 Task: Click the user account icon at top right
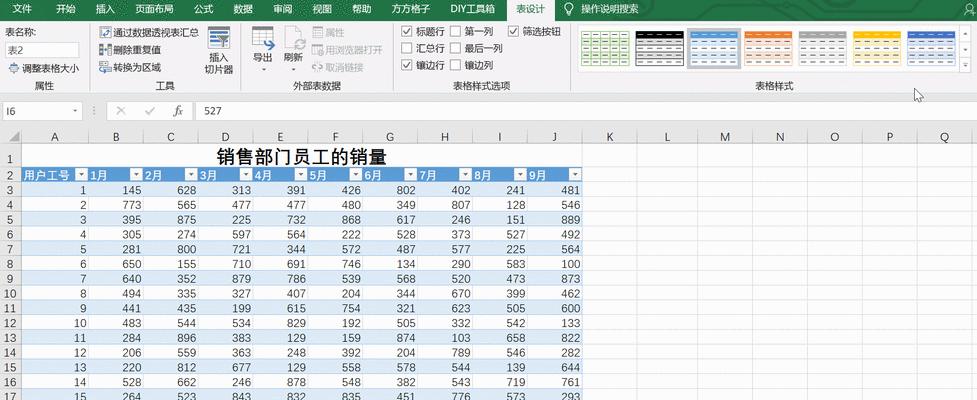point(970,8)
